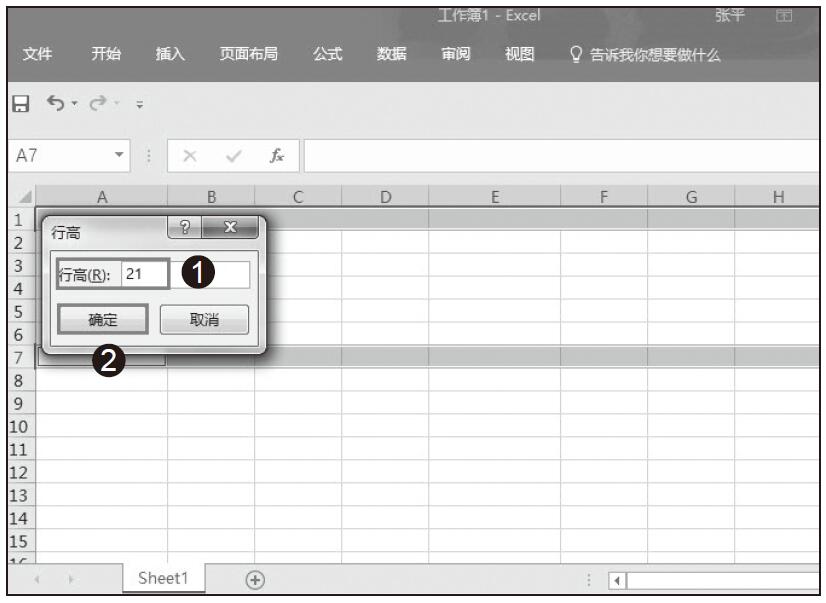Click the Undo arrow icon
Image resolution: width=826 pixels, height=603 pixels.
(56, 104)
